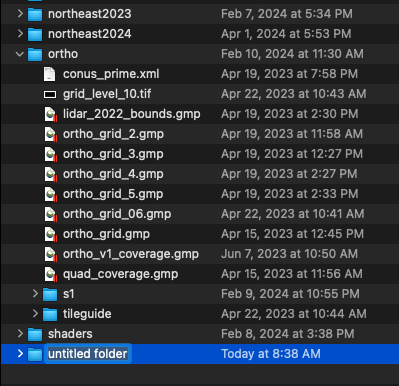Click the date Apr 15, 2023 at 11:56 AM
This screenshot has height=386, width=399.
292,274
